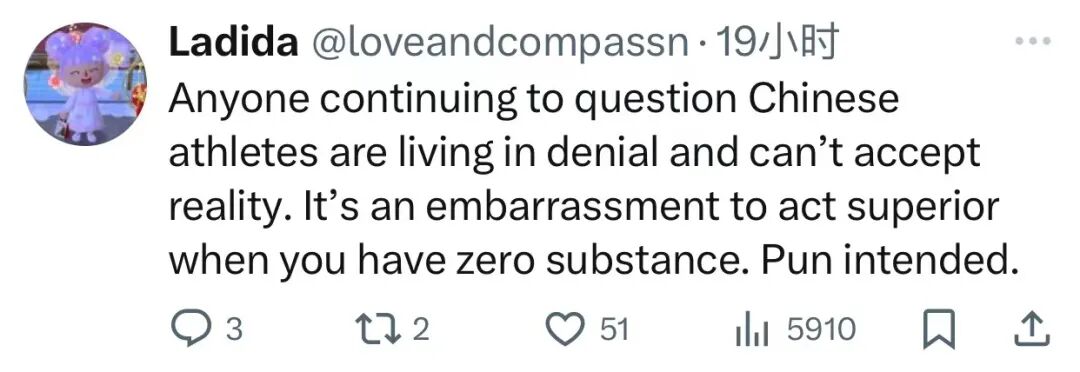The width and height of the screenshot is (1080, 372).
Task: Open the Ladida display name profile link
Action: pos(233,43)
